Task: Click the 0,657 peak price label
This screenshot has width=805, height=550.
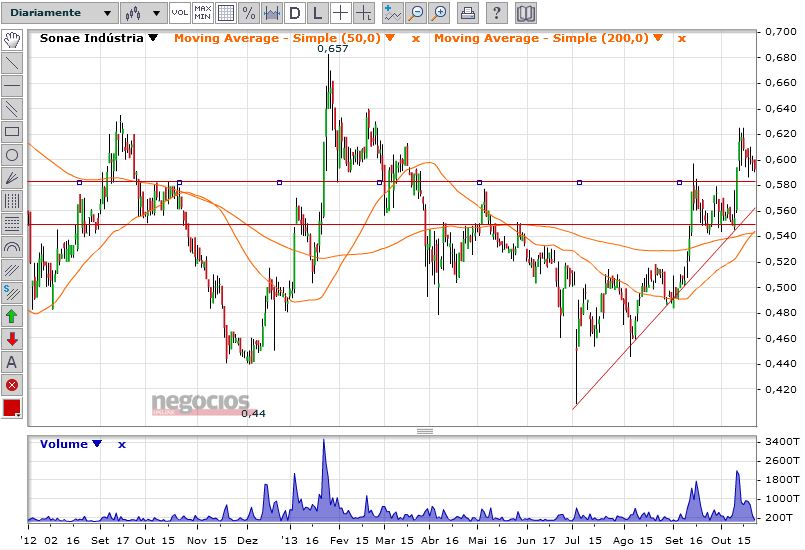Action: point(333,49)
